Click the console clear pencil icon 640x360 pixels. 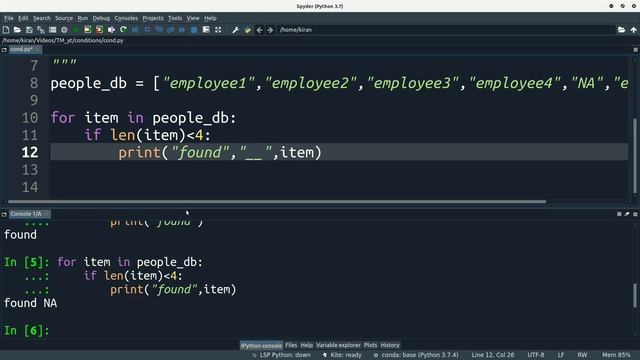627,214
